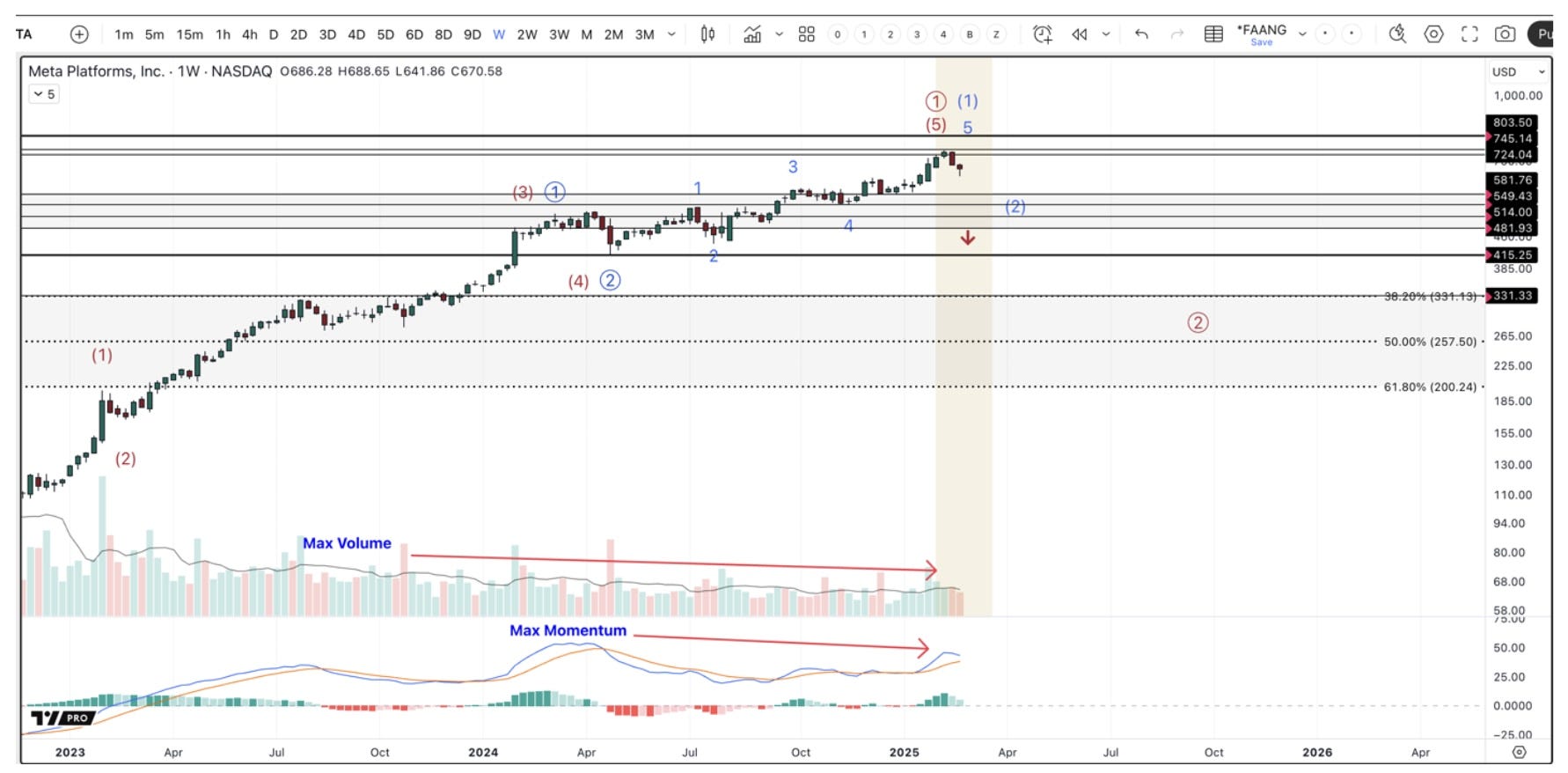Select quick layout button B
The height and width of the screenshot is (773, 1568).
[x=970, y=34]
